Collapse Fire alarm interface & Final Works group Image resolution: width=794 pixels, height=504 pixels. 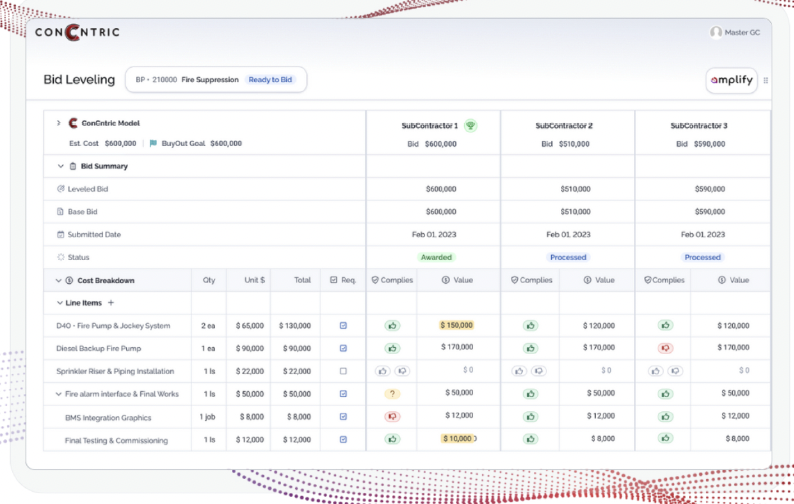click(x=58, y=394)
